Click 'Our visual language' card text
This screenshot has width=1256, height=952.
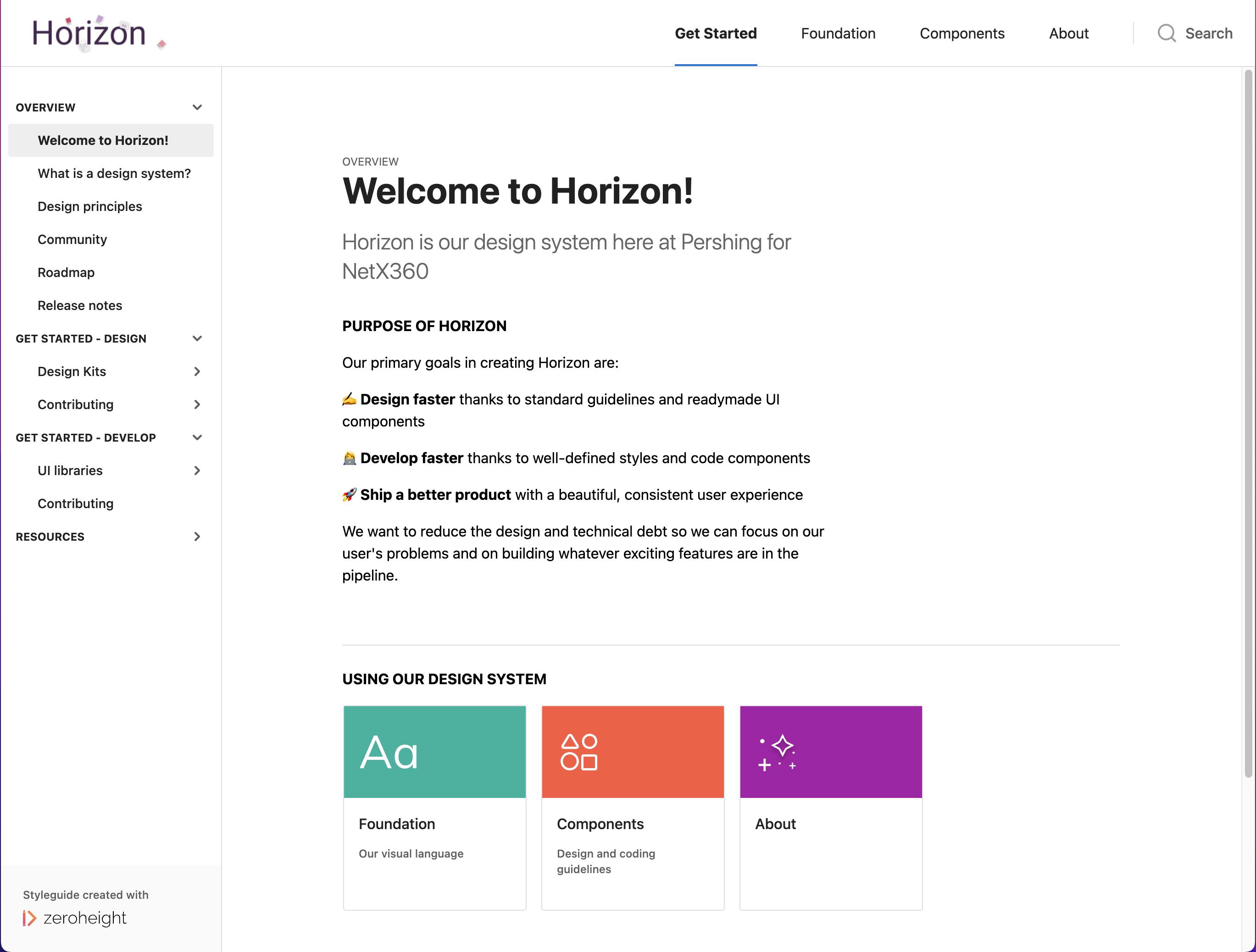[x=411, y=853]
